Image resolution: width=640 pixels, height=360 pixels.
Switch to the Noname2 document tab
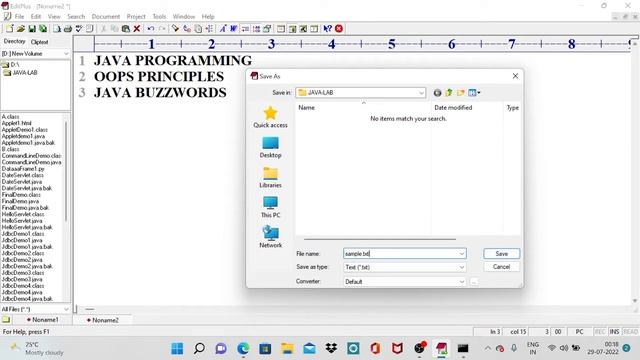tap(103, 320)
